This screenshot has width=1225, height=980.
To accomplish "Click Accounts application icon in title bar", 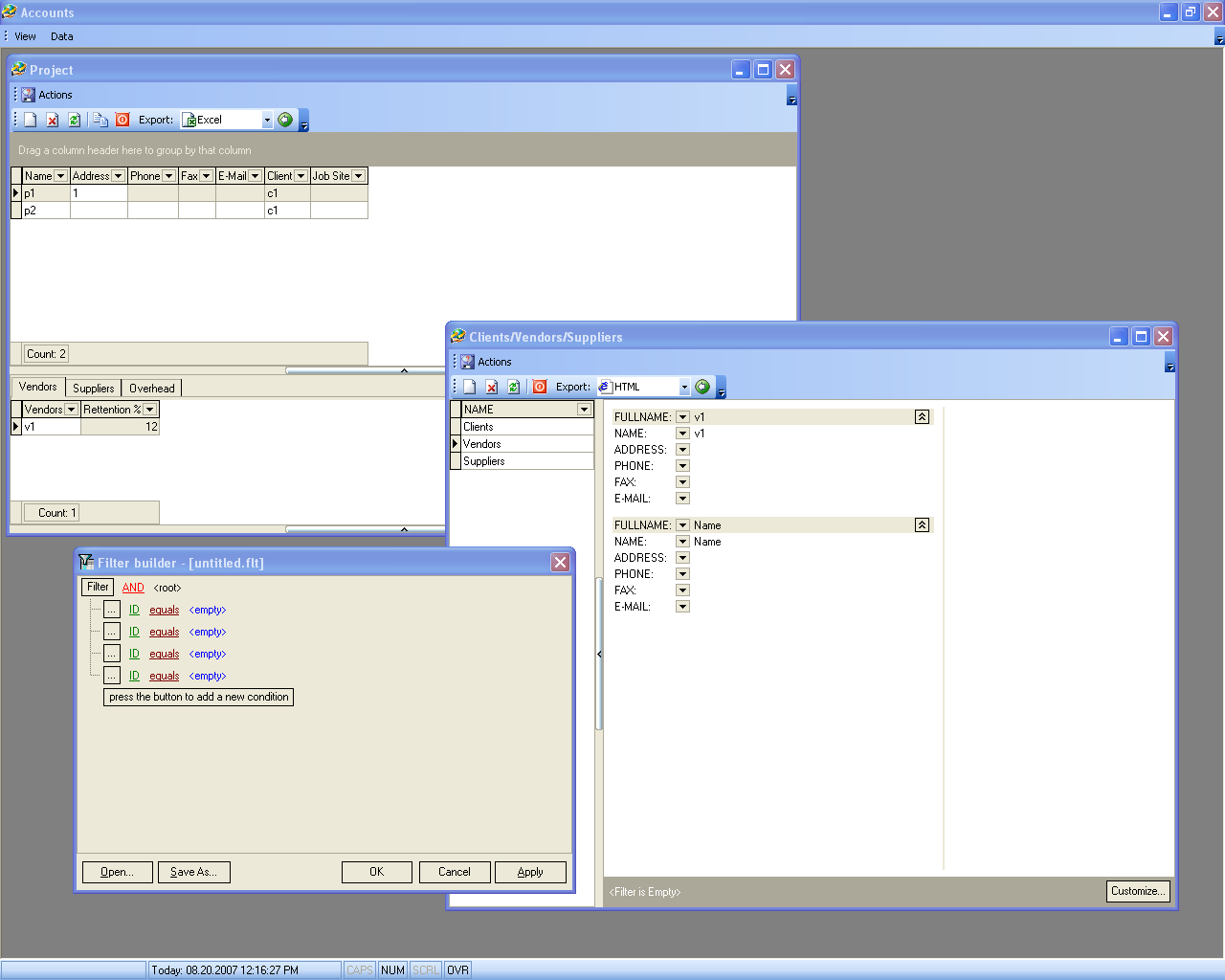I will coord(10,12).
